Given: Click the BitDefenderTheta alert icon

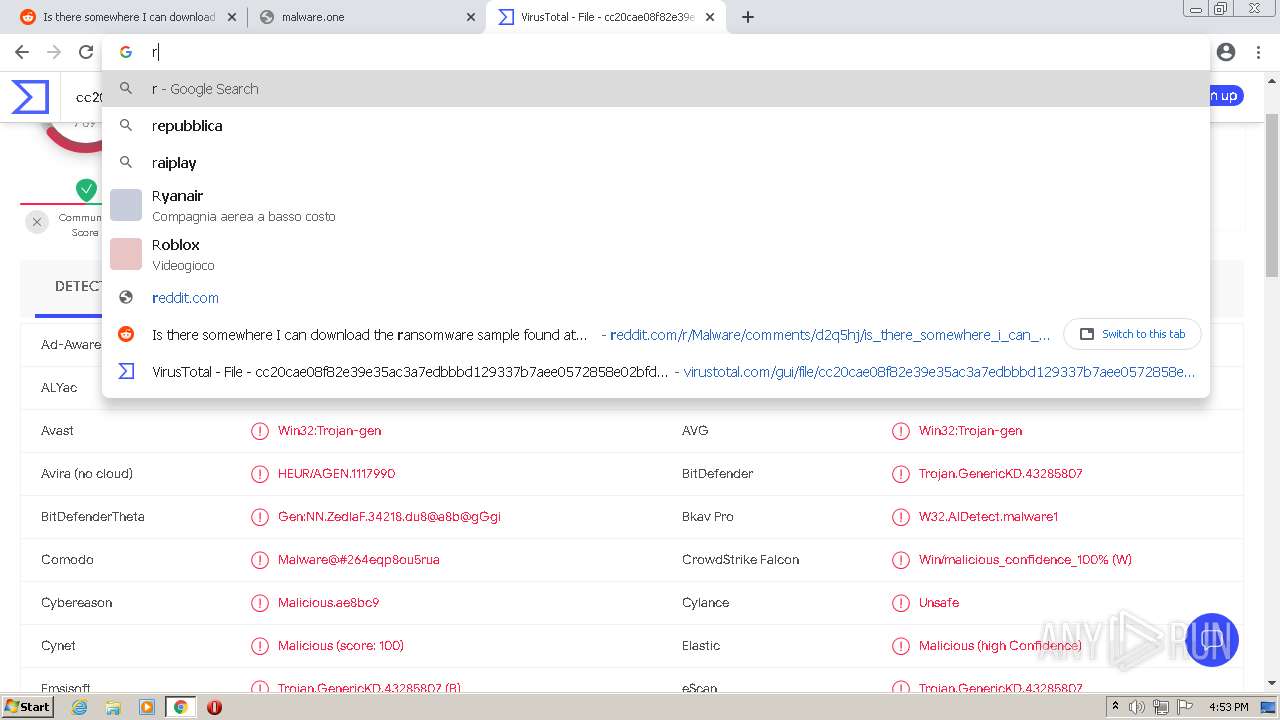Looking at the screenshot, I should click(259, 517).
